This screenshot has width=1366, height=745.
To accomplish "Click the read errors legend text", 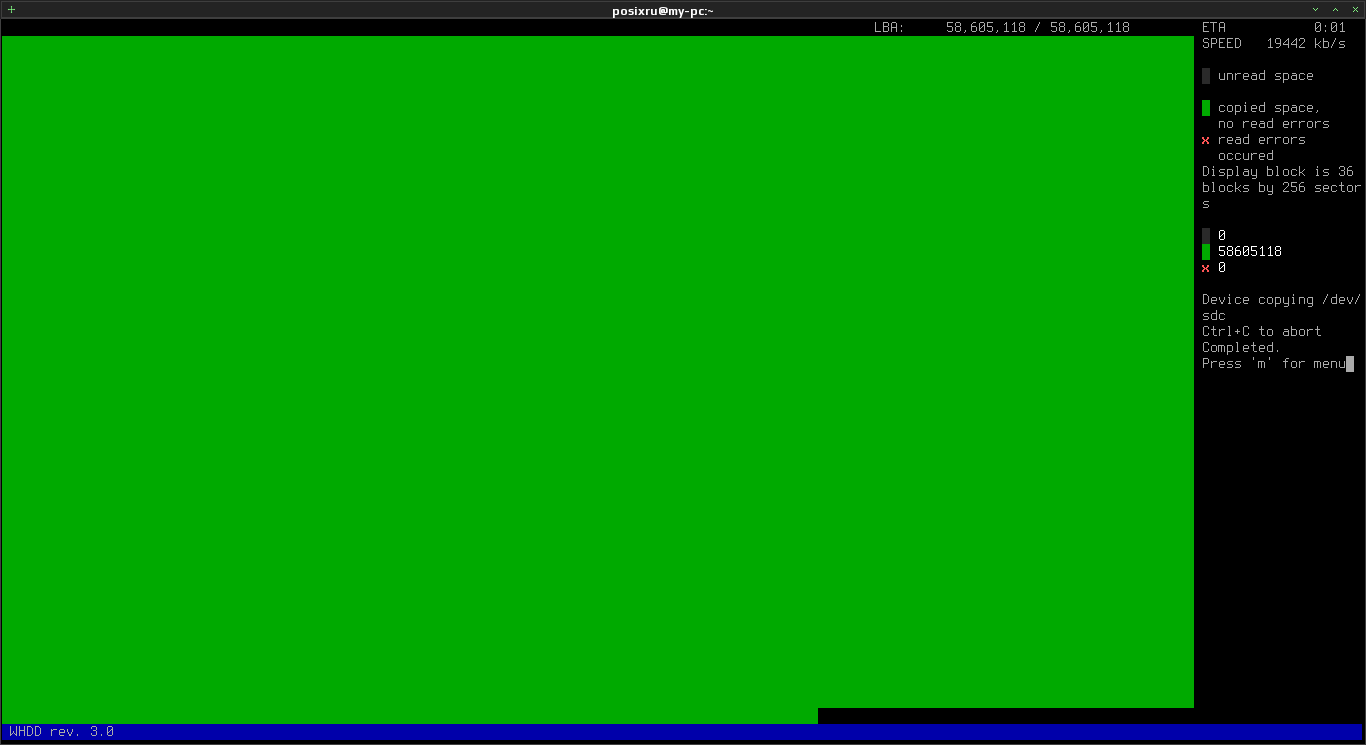I will [x=1262, y=140].
